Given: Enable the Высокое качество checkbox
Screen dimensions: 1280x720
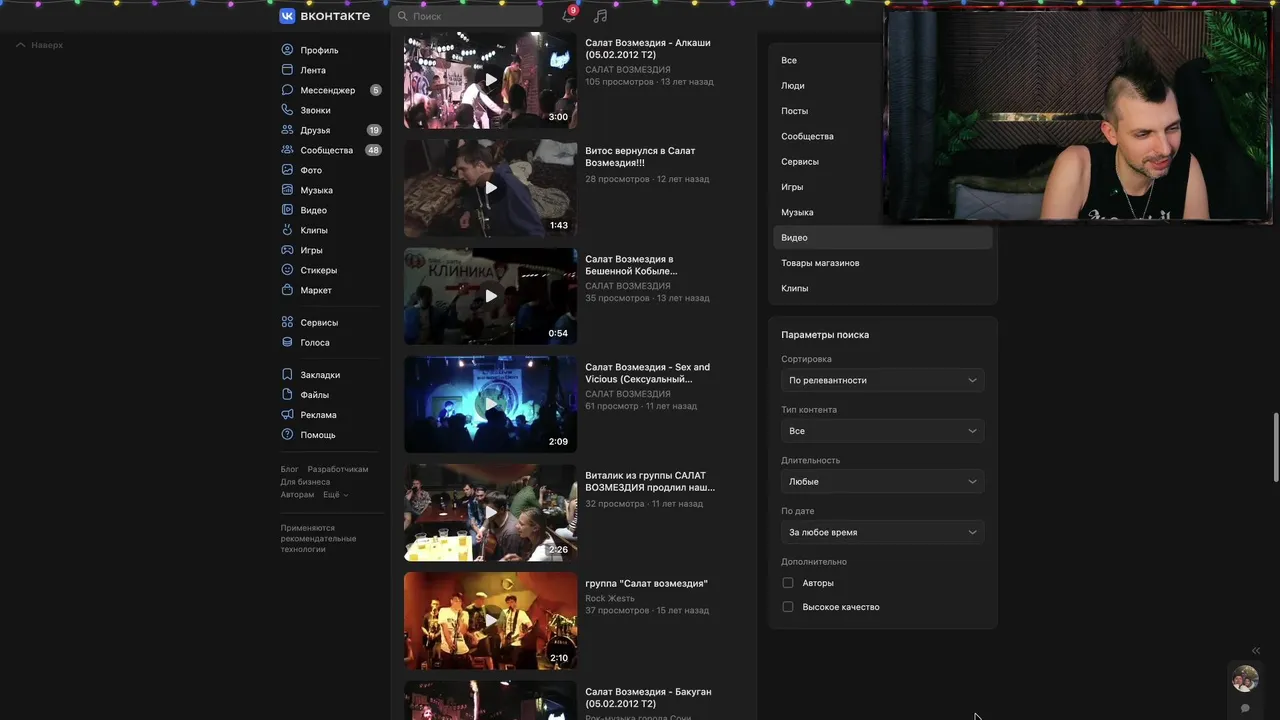Looking at the screenshot, I should (x=788, y=607).
